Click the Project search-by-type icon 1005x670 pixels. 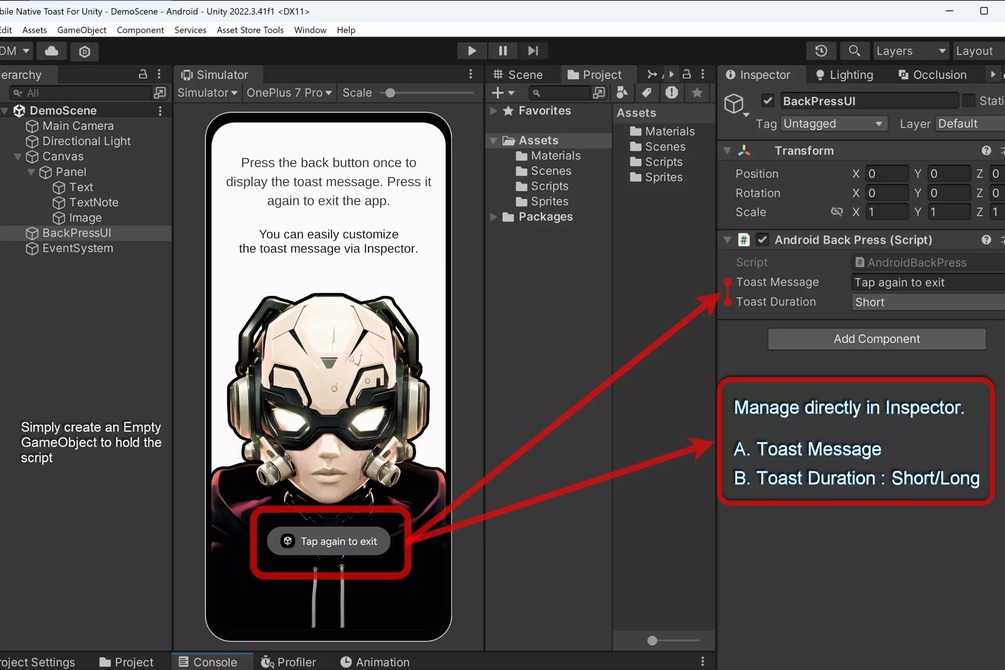[599, 93]
